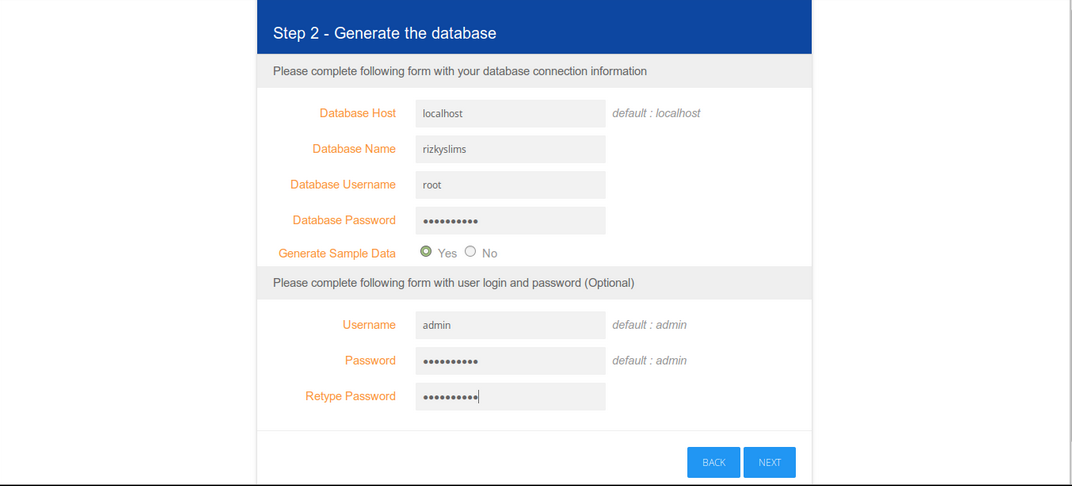Click the NEXT button

click(769, 462)
